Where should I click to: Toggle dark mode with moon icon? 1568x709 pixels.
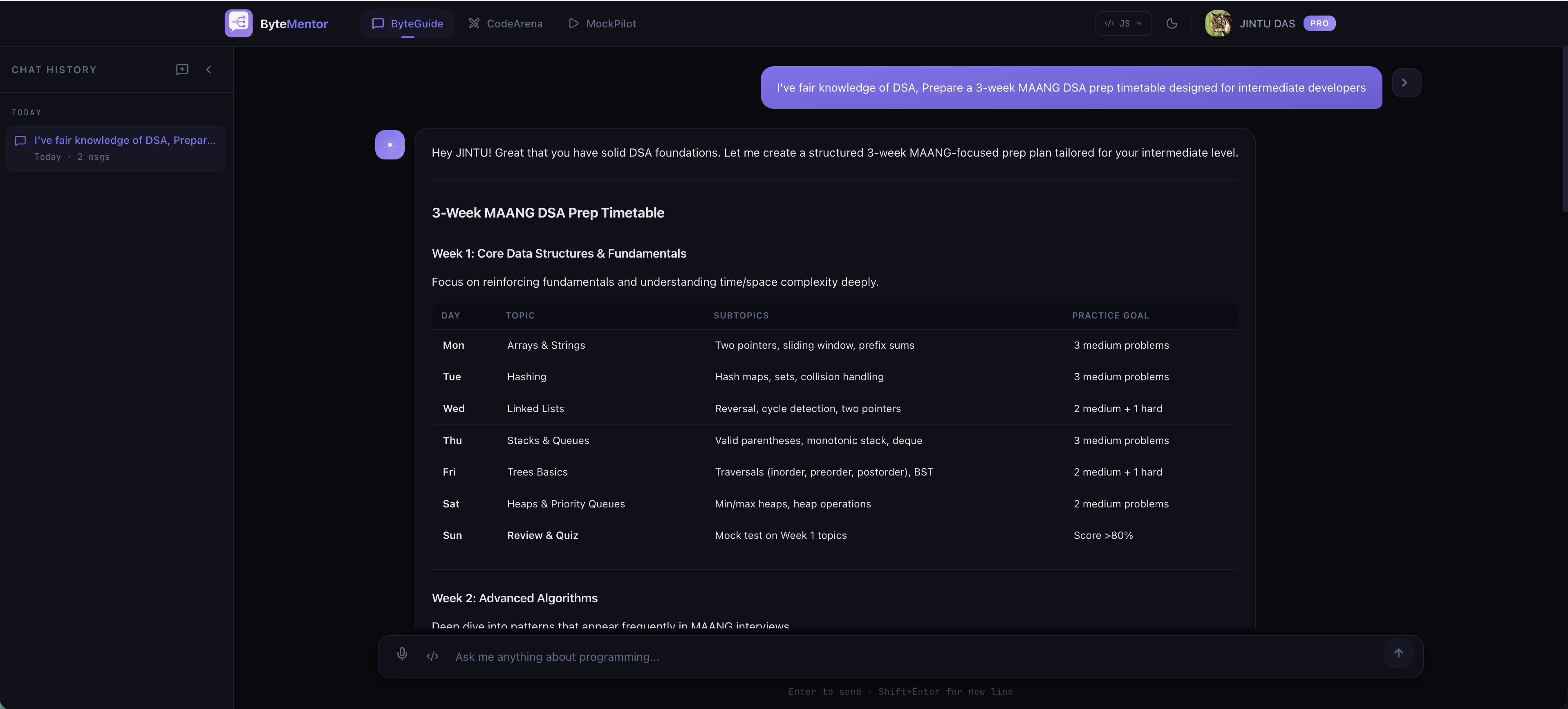[x=1171, y=23]
